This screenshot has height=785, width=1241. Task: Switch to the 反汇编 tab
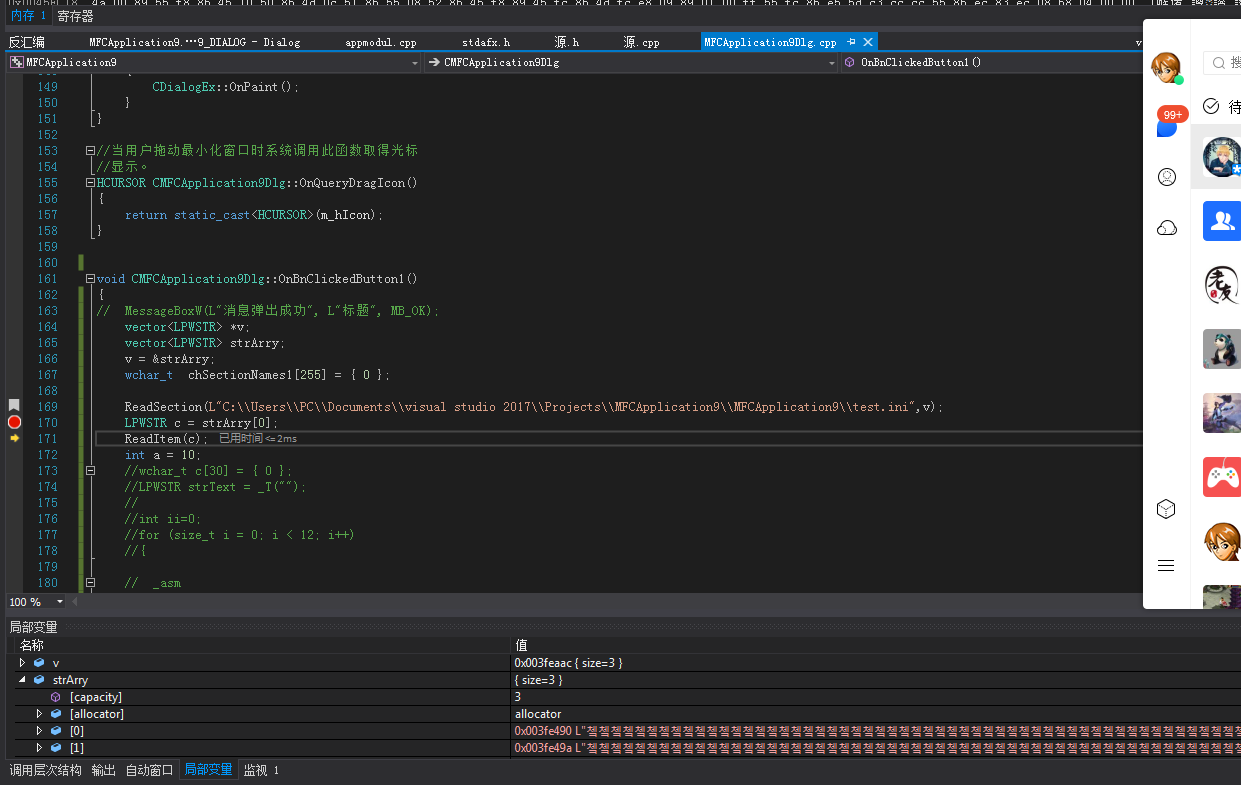point(27,42)
